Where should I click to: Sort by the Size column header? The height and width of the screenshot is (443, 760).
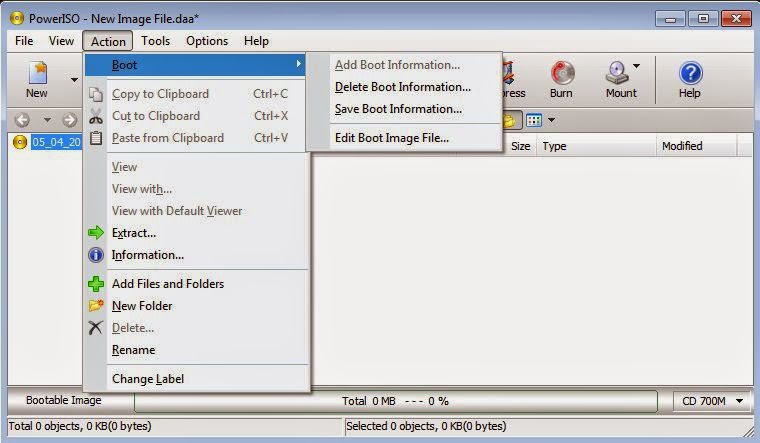520,146
